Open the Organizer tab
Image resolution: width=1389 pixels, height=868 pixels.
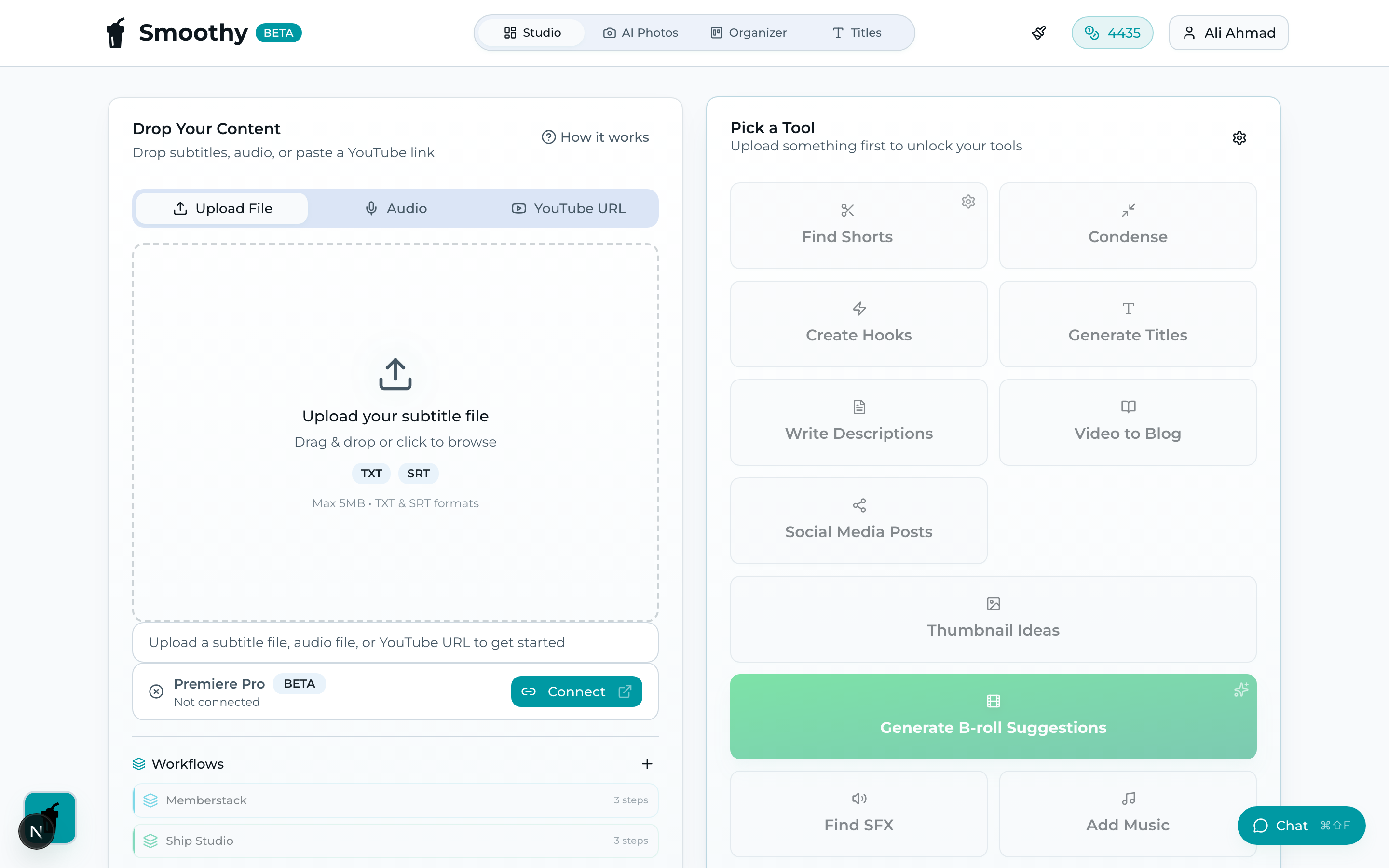coord(749,33)
